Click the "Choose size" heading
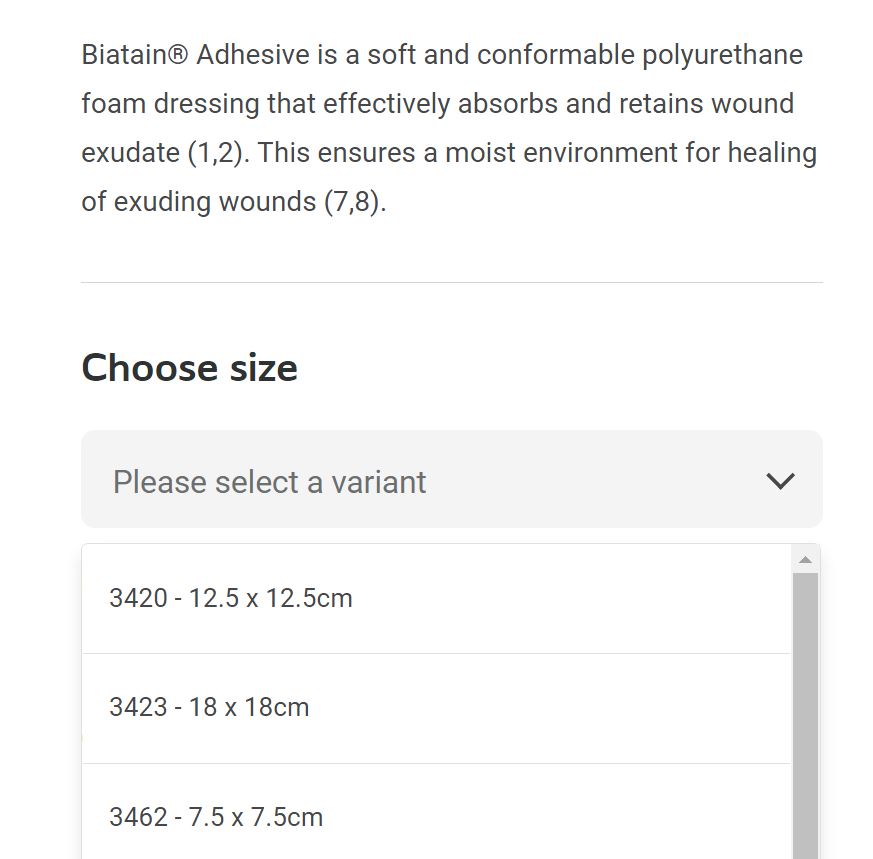873x859 pixels. coord(189,368)
